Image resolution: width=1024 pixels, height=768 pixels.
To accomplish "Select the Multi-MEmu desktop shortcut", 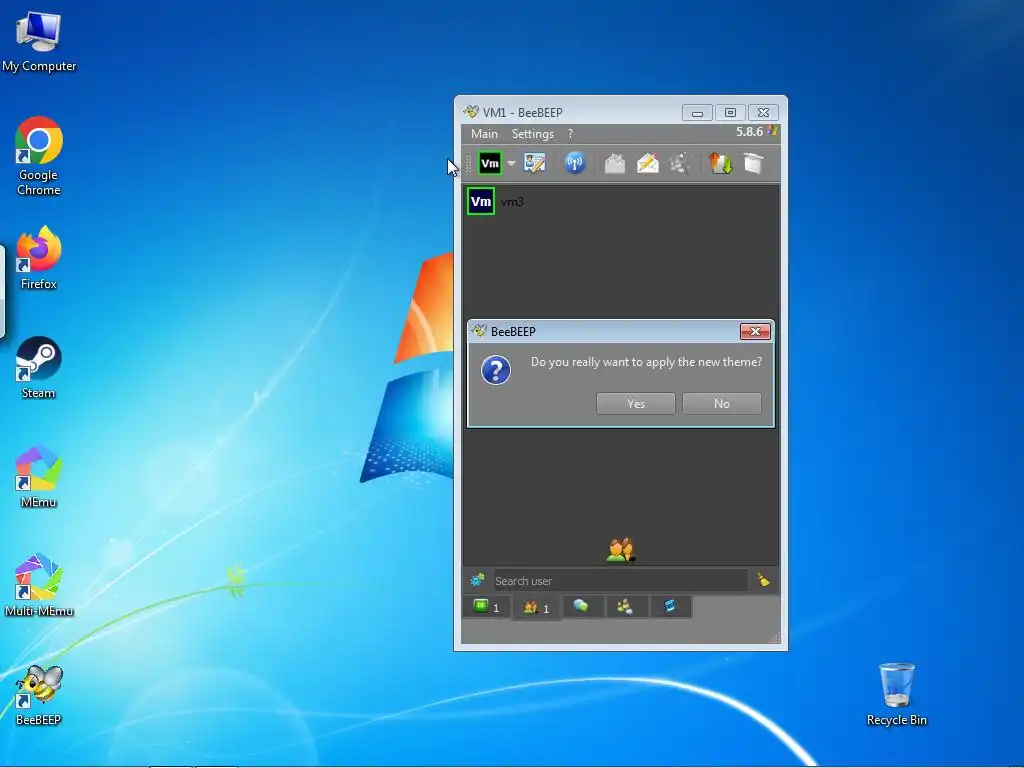I will click(39, 586).
